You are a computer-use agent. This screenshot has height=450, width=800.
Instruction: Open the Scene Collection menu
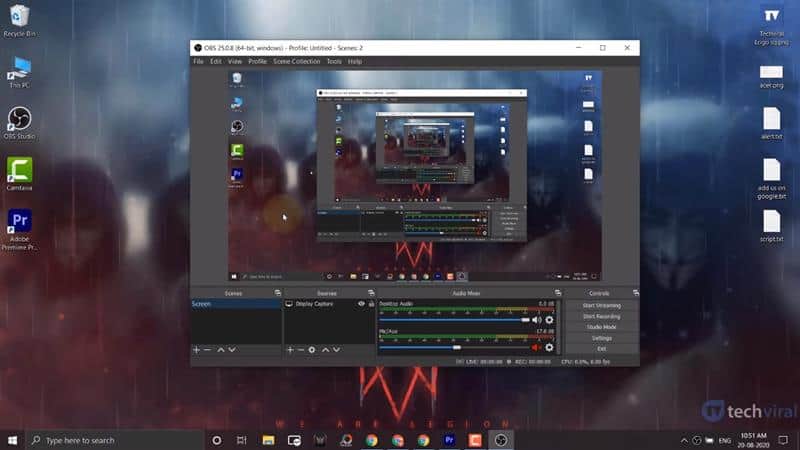(x=296, y=61)
